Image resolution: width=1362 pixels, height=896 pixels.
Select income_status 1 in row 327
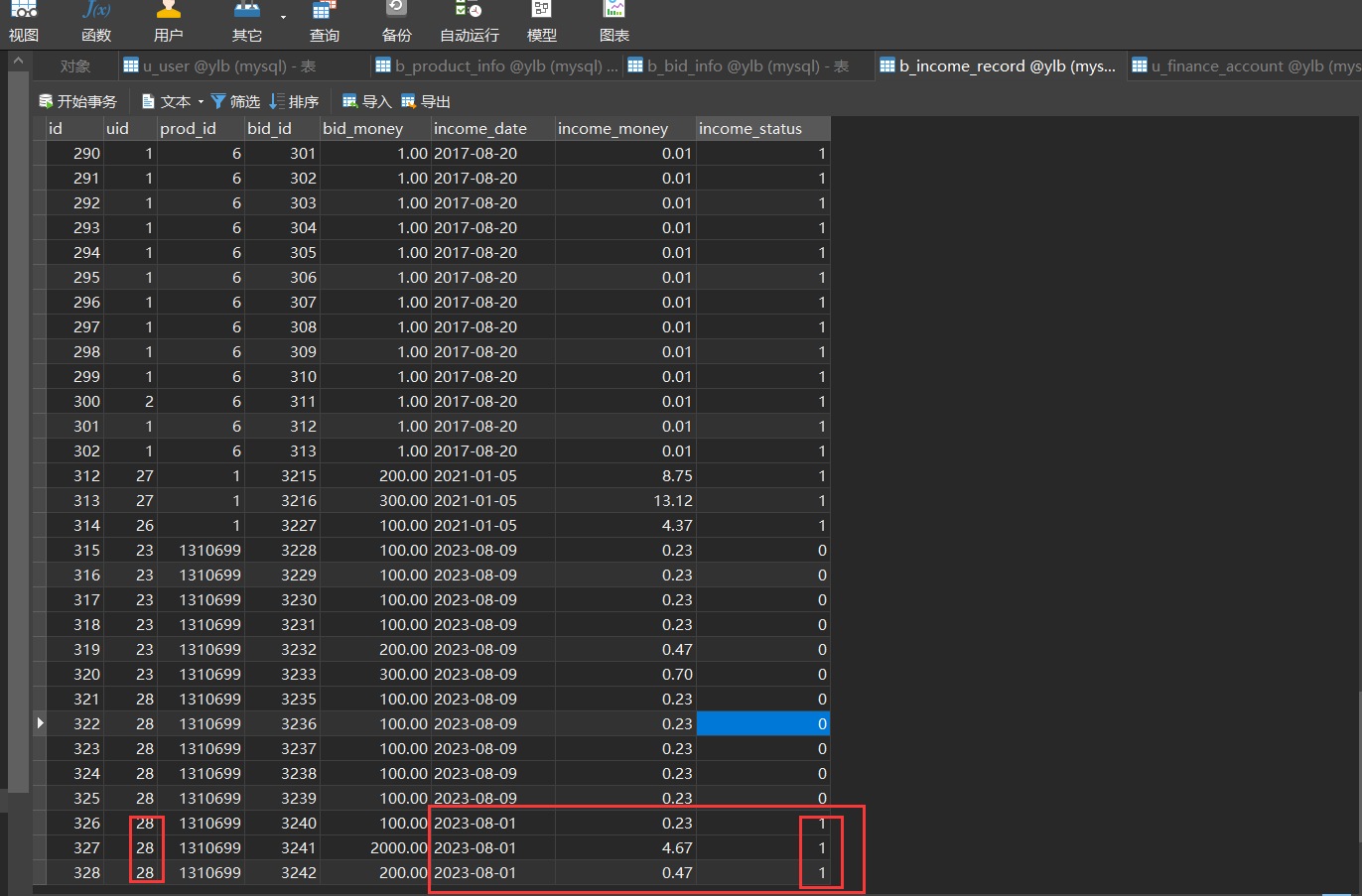762,847
